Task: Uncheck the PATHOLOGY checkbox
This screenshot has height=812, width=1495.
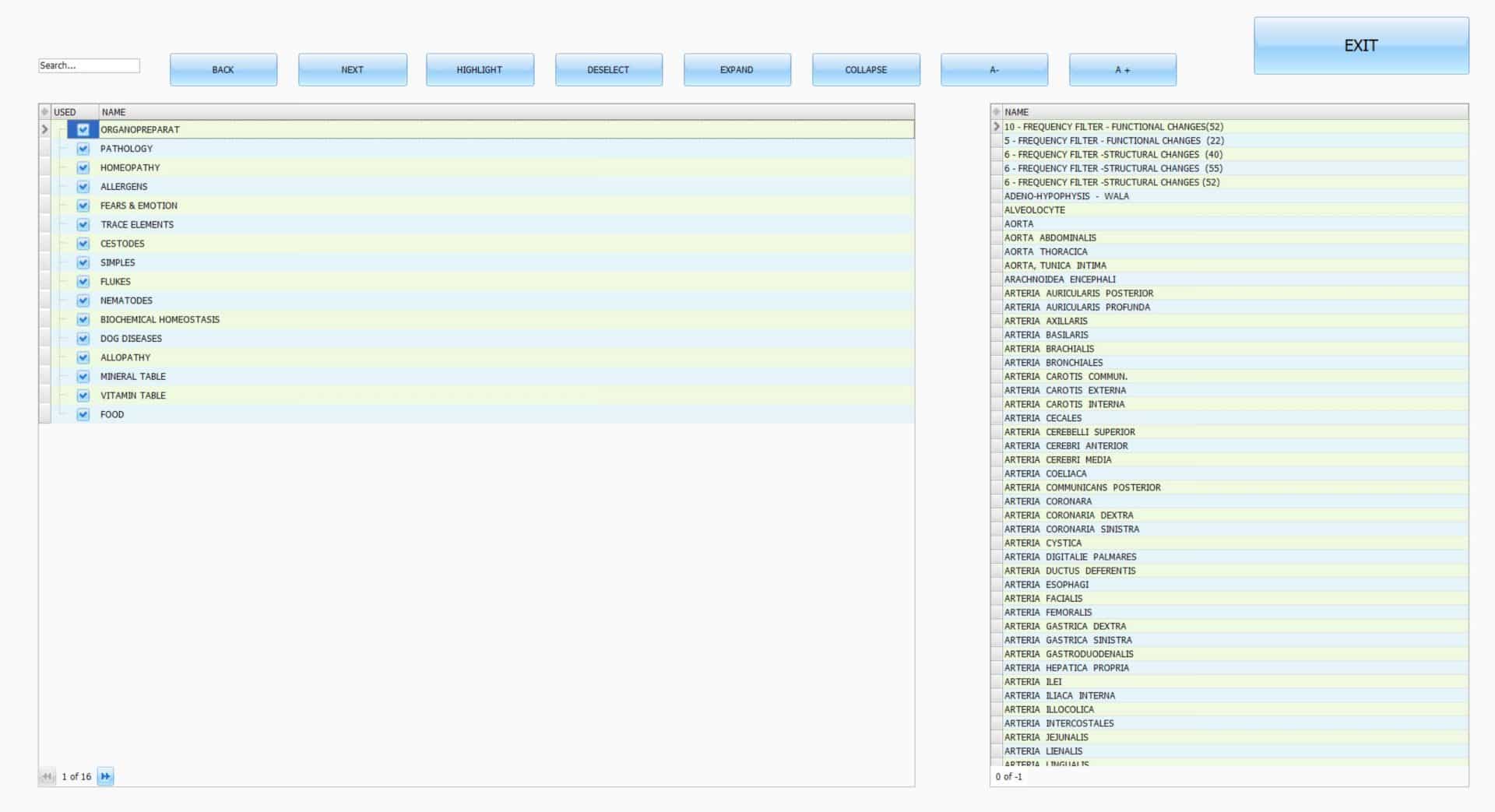Action: (83, 149)
